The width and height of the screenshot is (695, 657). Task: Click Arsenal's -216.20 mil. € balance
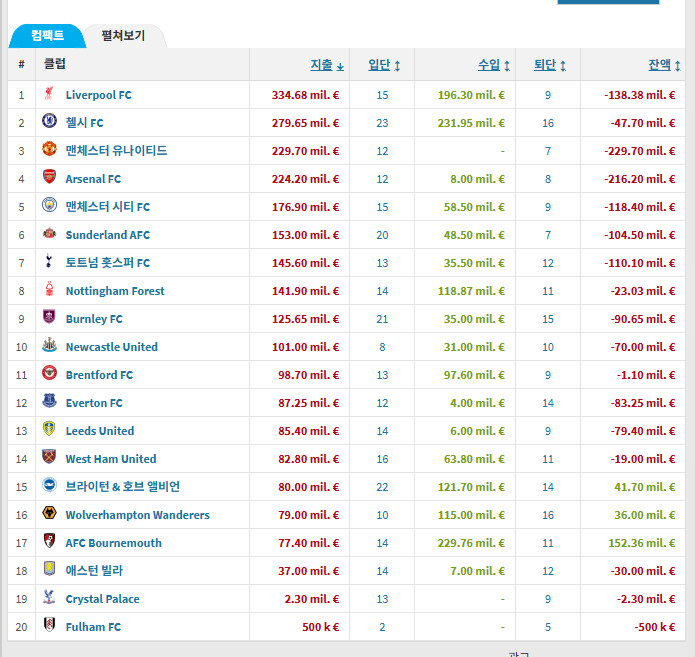click(x=640, y=179)
